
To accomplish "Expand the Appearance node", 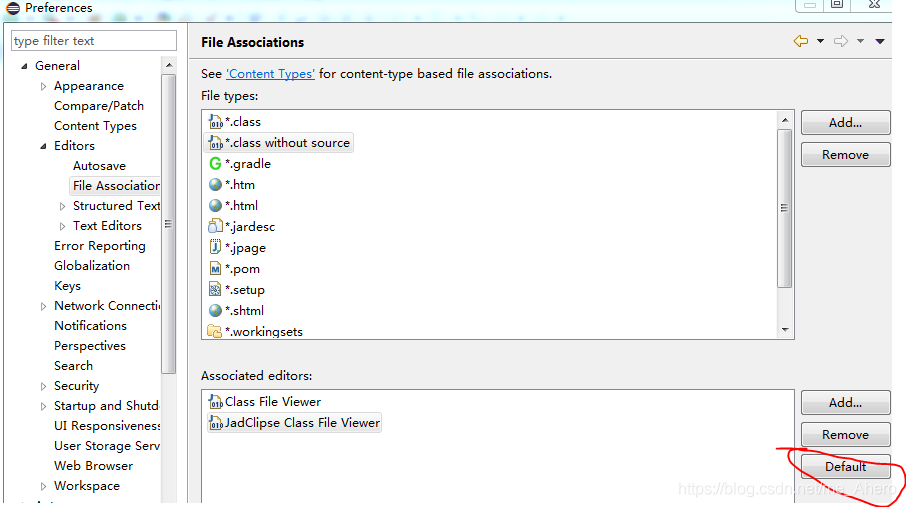I will click(43, 86).
